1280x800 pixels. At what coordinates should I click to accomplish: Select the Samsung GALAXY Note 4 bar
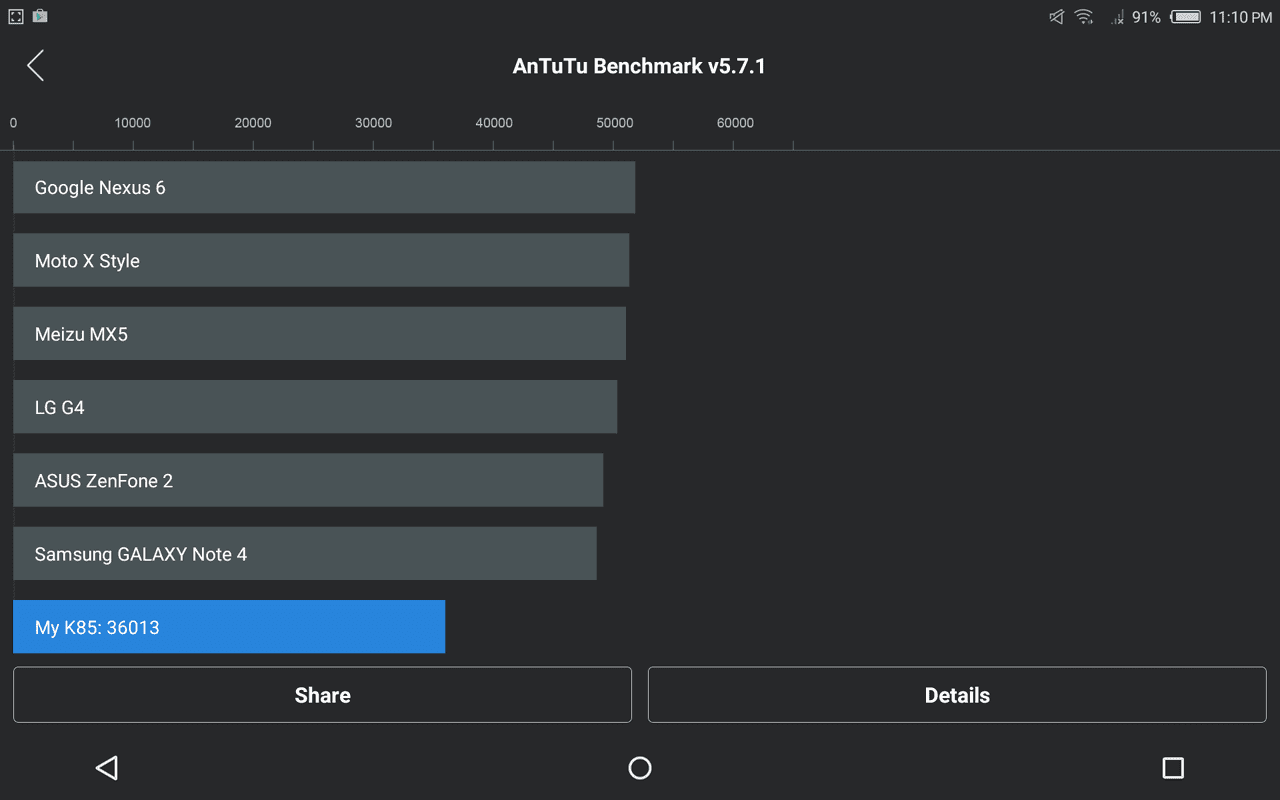tap(305, 553)
